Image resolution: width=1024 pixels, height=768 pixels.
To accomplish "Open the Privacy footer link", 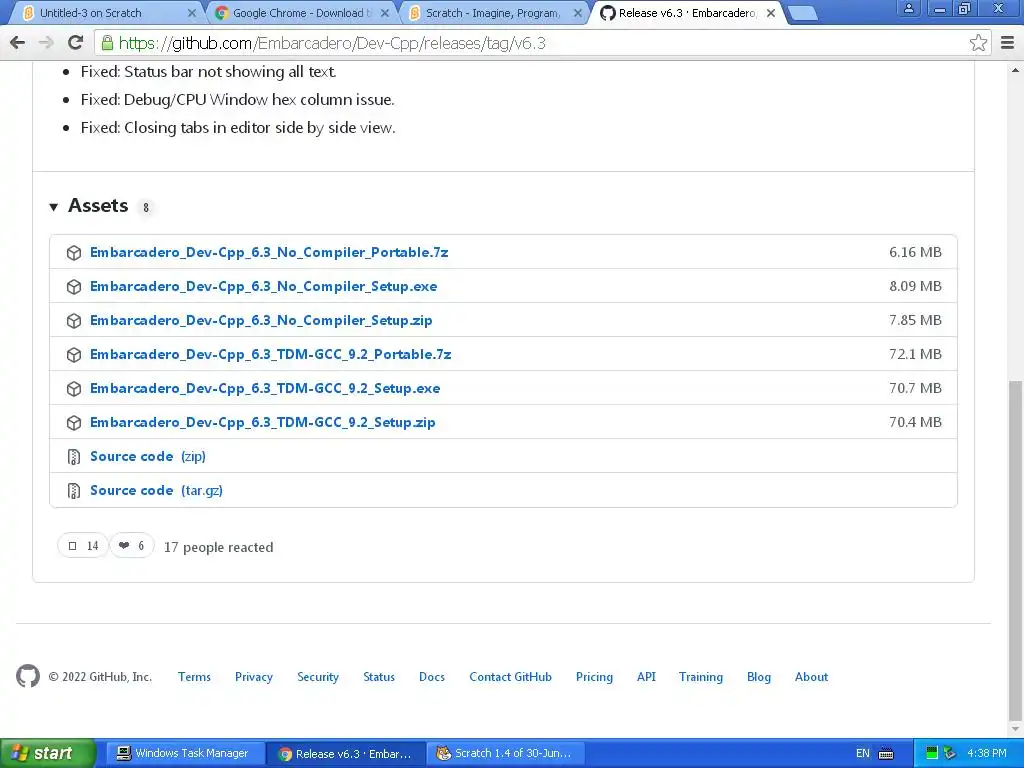I will pyautogui.click(x=254, y=677).
